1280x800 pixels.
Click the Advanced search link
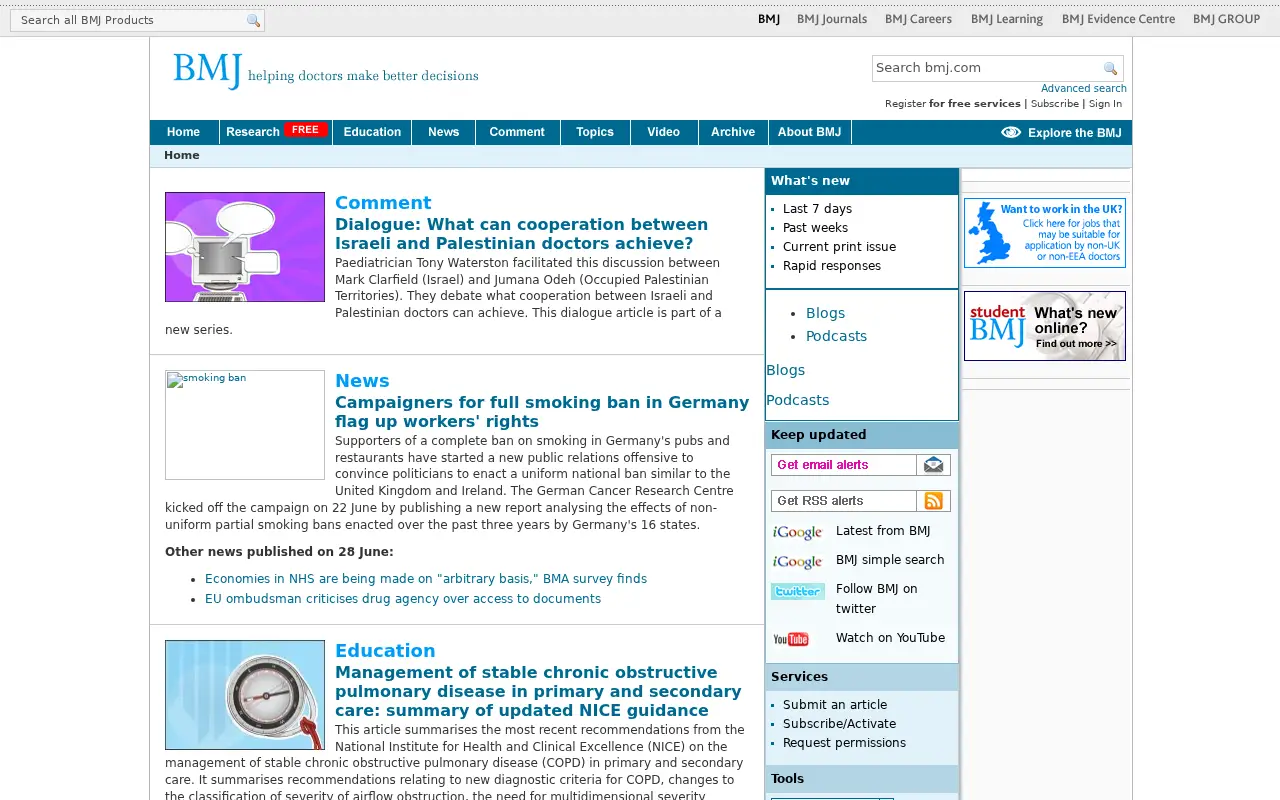[x=1084, y=89]
